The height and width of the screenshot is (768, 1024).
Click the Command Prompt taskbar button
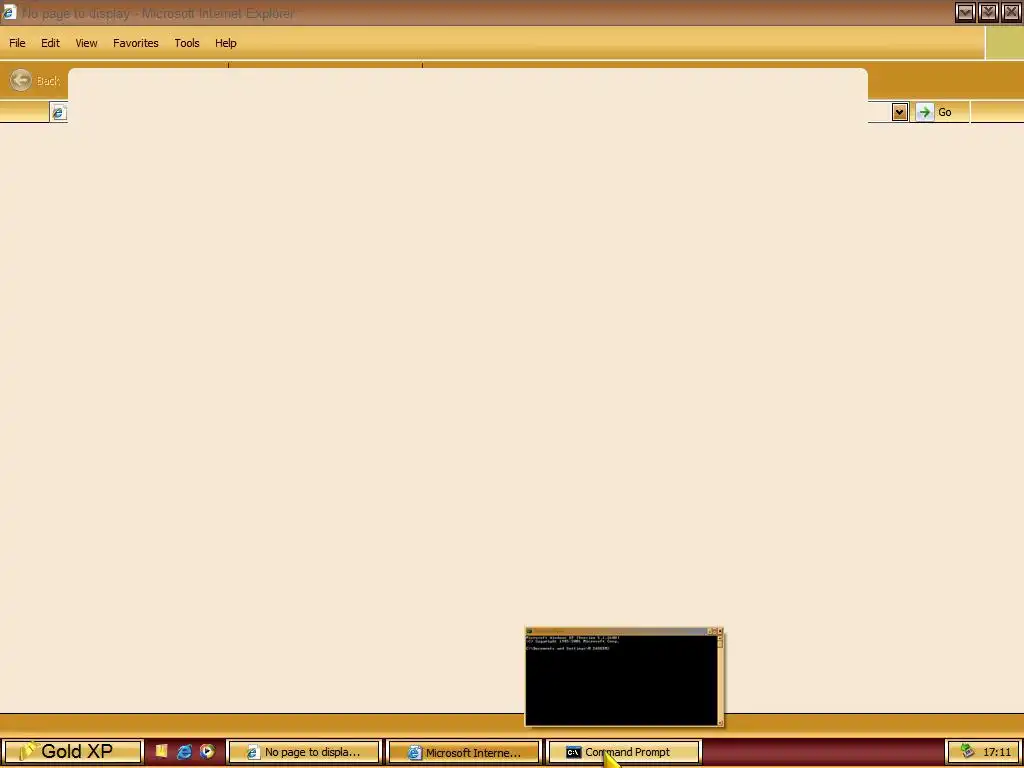(x=624, y=752)
